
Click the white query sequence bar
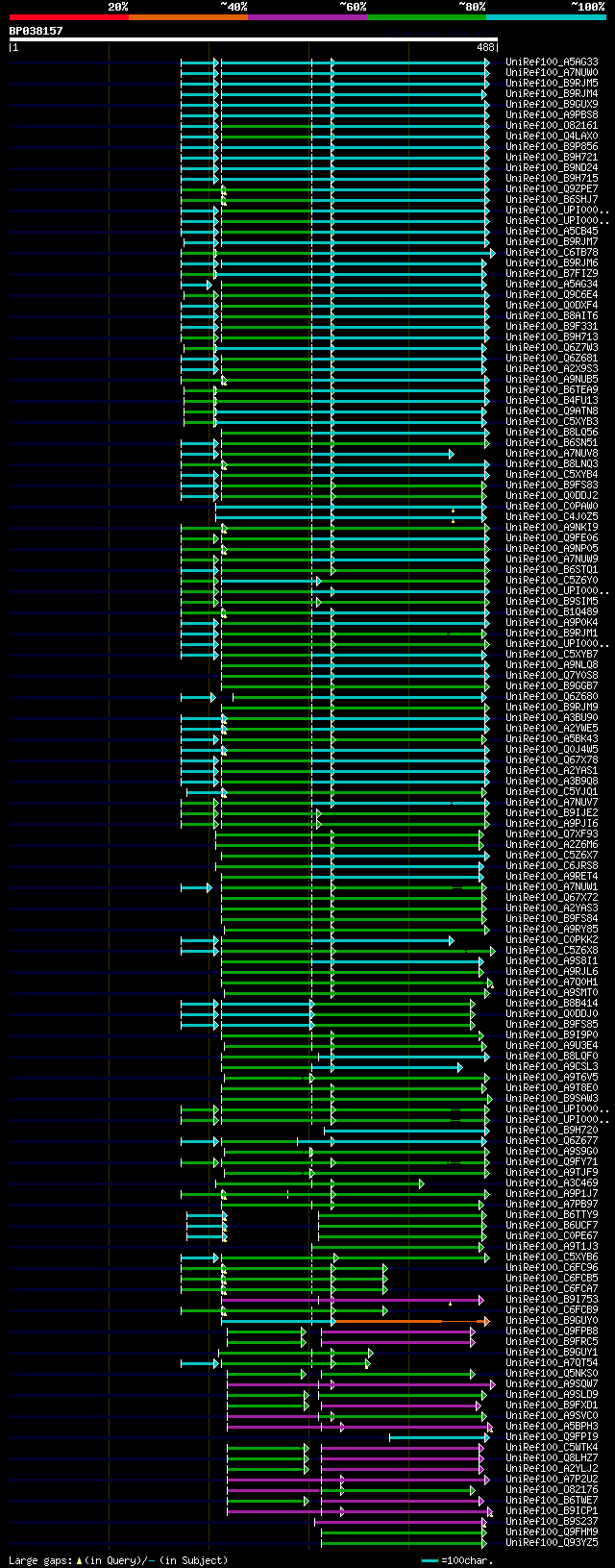[254, 39]
